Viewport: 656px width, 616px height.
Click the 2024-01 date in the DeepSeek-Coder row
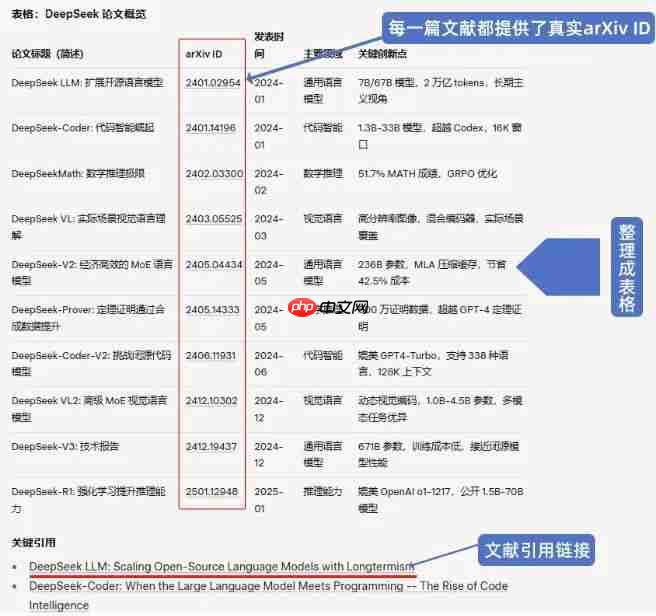point(269,136)
